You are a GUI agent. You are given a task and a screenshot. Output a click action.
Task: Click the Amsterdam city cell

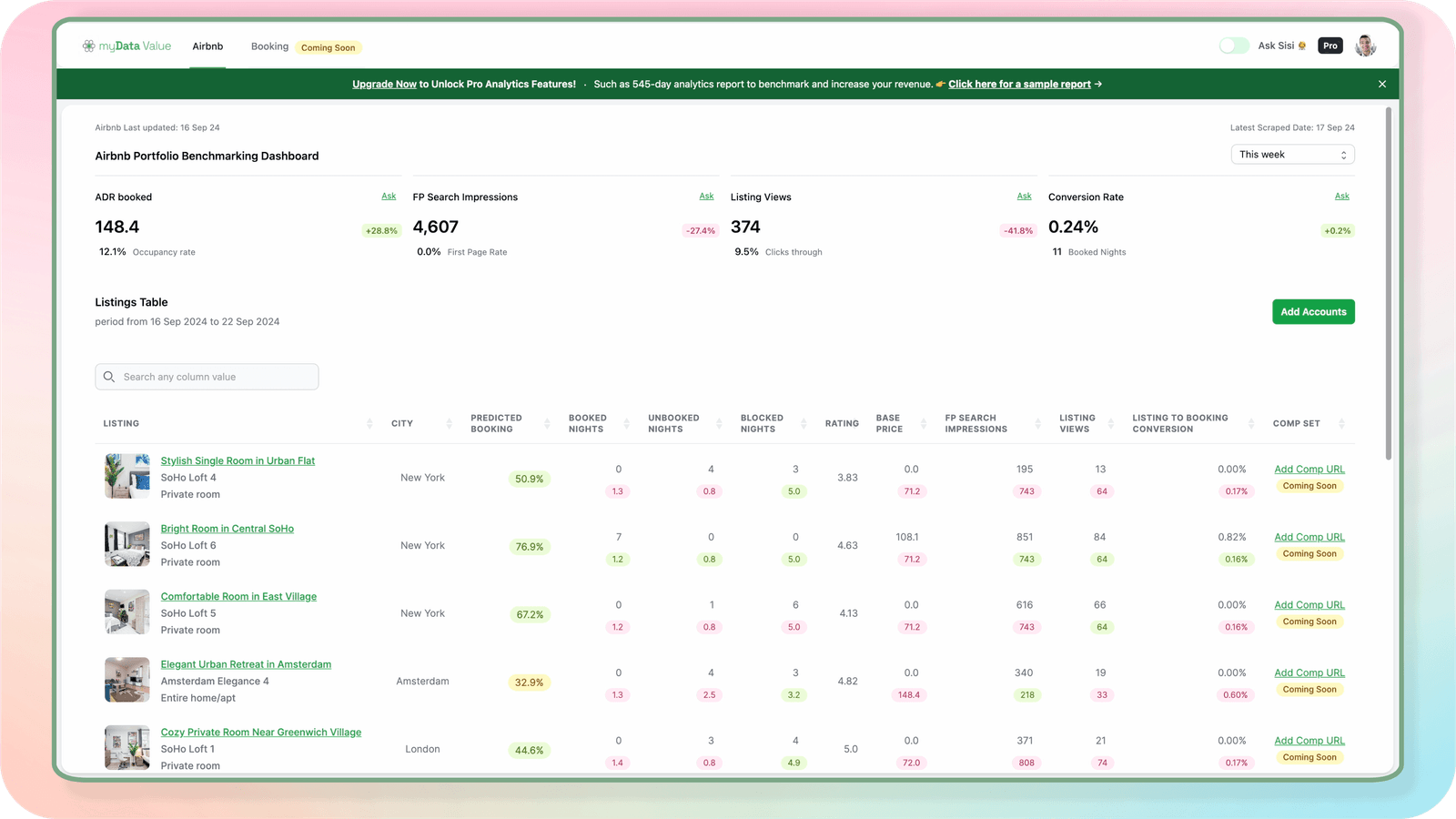click(422, 682)
